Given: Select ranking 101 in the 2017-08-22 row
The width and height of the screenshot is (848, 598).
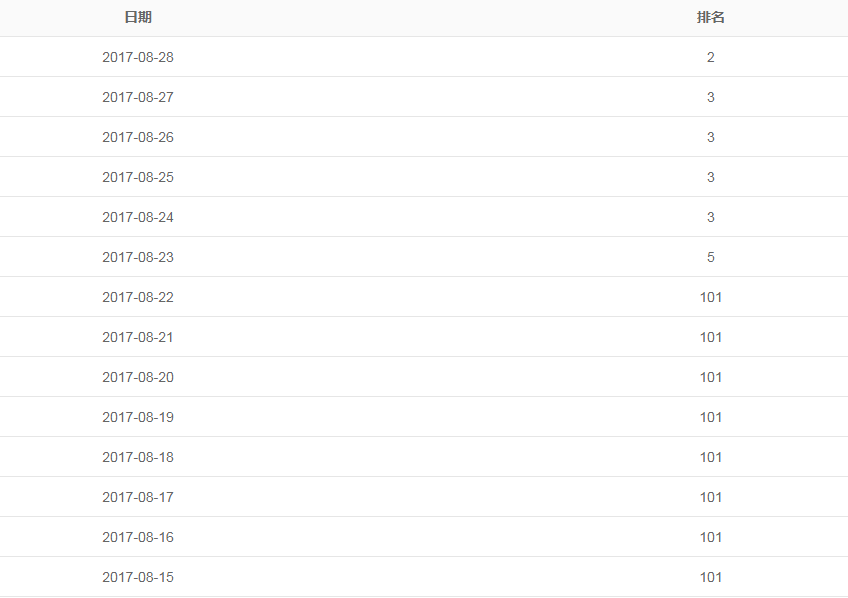Looking at the screenshot, I should (x=711, y=297).
